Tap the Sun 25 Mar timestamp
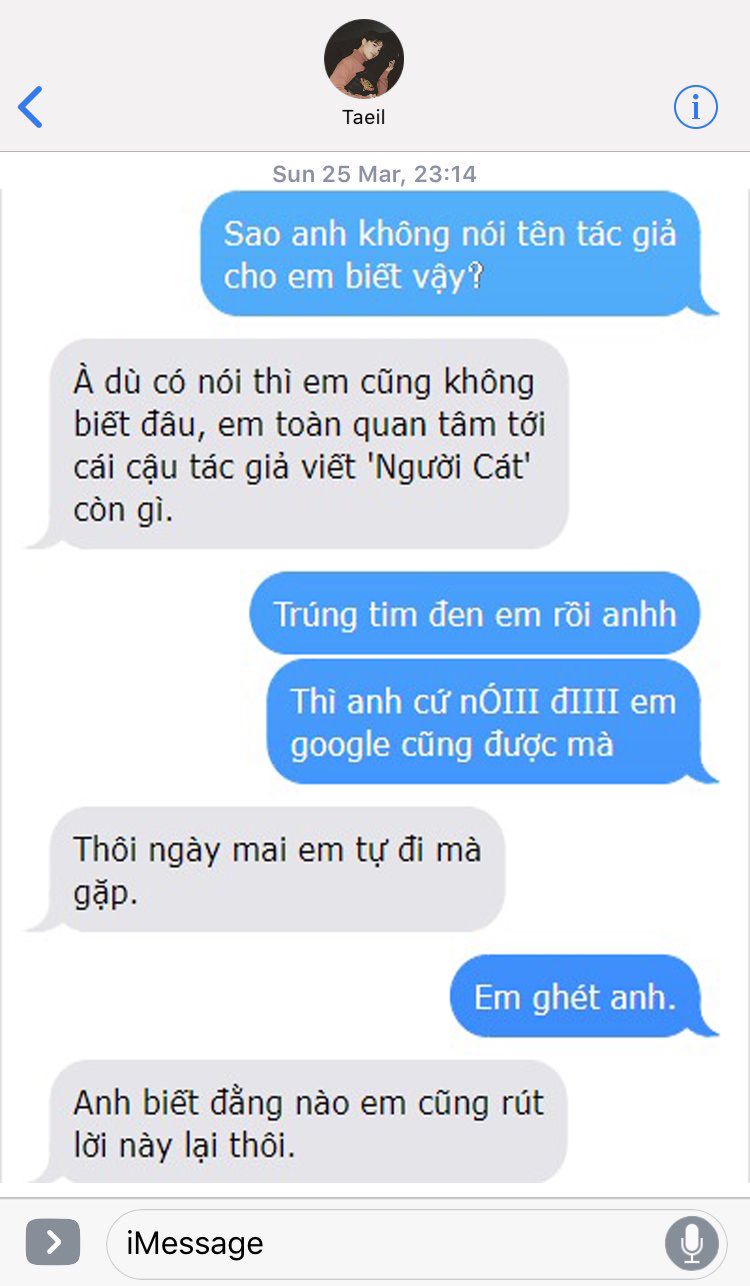The image size is (750, 1286). 375,174
